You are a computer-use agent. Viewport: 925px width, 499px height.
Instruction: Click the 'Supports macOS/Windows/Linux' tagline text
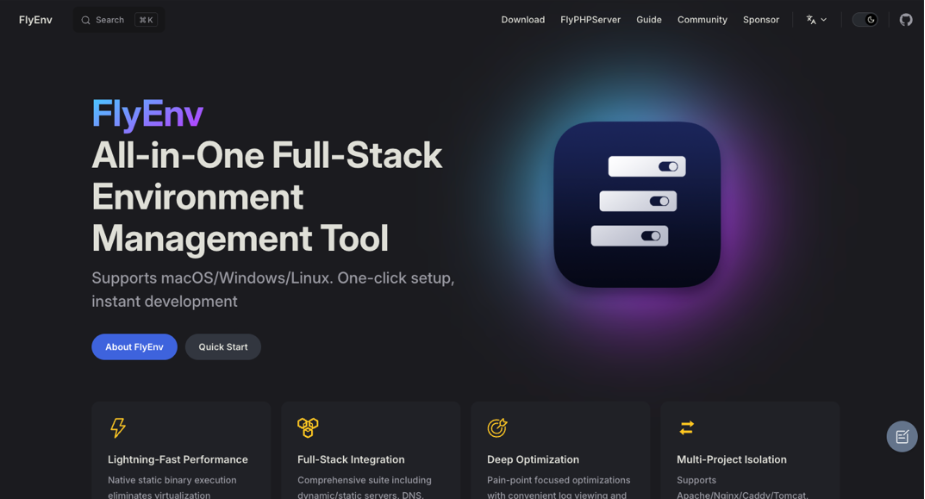pos(273,290)
